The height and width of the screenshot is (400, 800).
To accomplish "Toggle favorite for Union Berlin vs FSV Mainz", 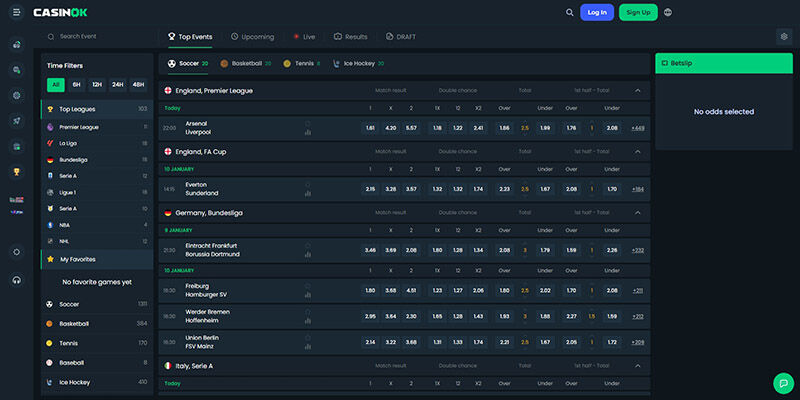I will pyautogui.click(x=308, y=338).
